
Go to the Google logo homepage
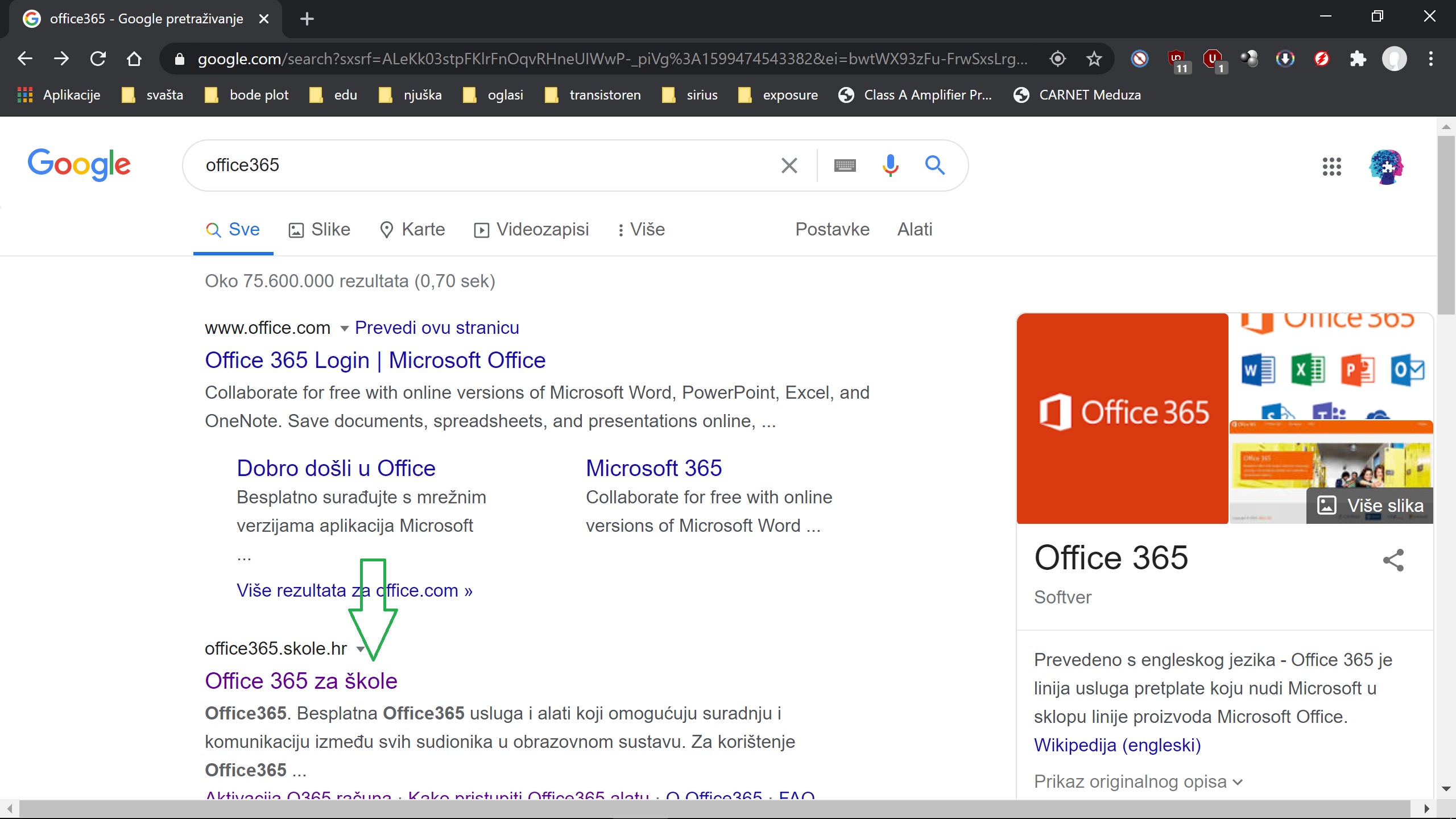(79, 164)
